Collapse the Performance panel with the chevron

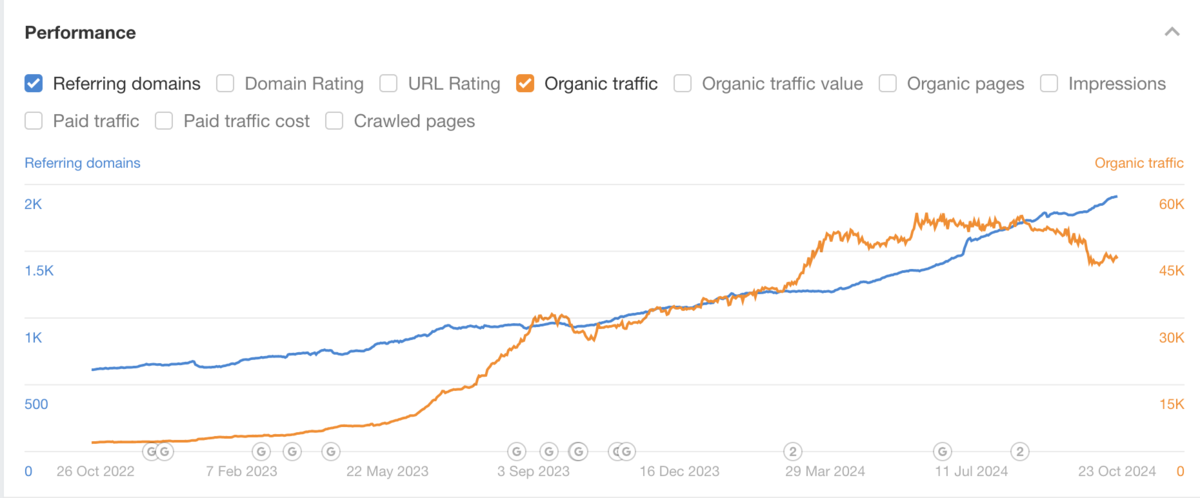[x=1172, y=33]
